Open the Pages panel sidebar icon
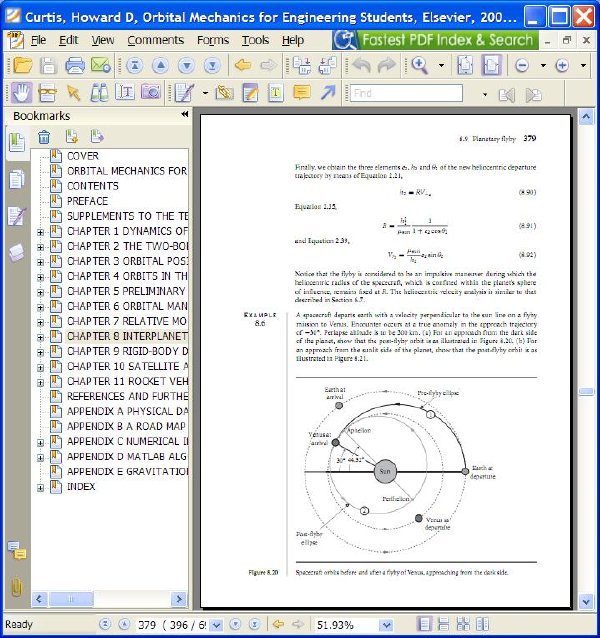This screenshot has width=600, height=638. (16, 179)
